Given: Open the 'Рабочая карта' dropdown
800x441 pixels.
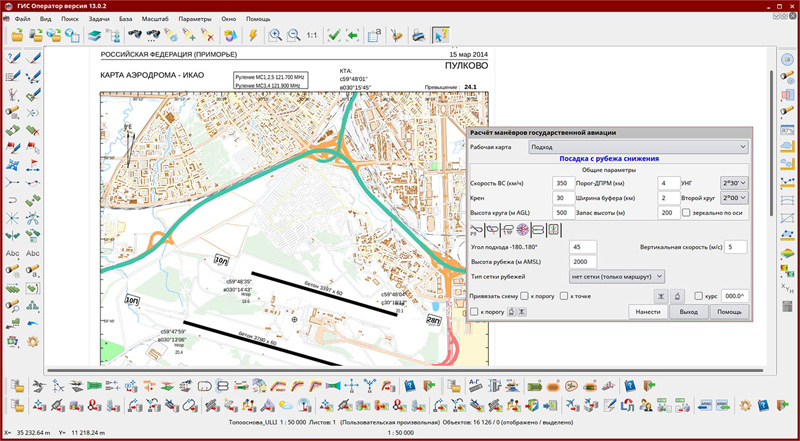Looking at the screenshot, I should (638, 147).
